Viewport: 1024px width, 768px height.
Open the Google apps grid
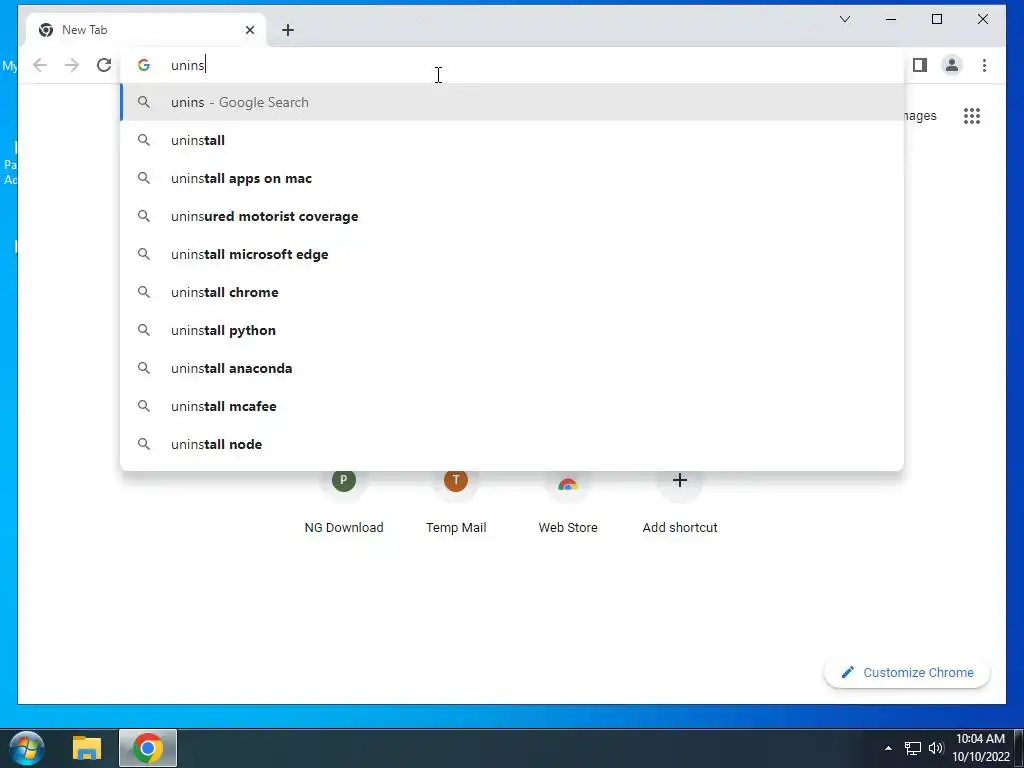[972, 116]
